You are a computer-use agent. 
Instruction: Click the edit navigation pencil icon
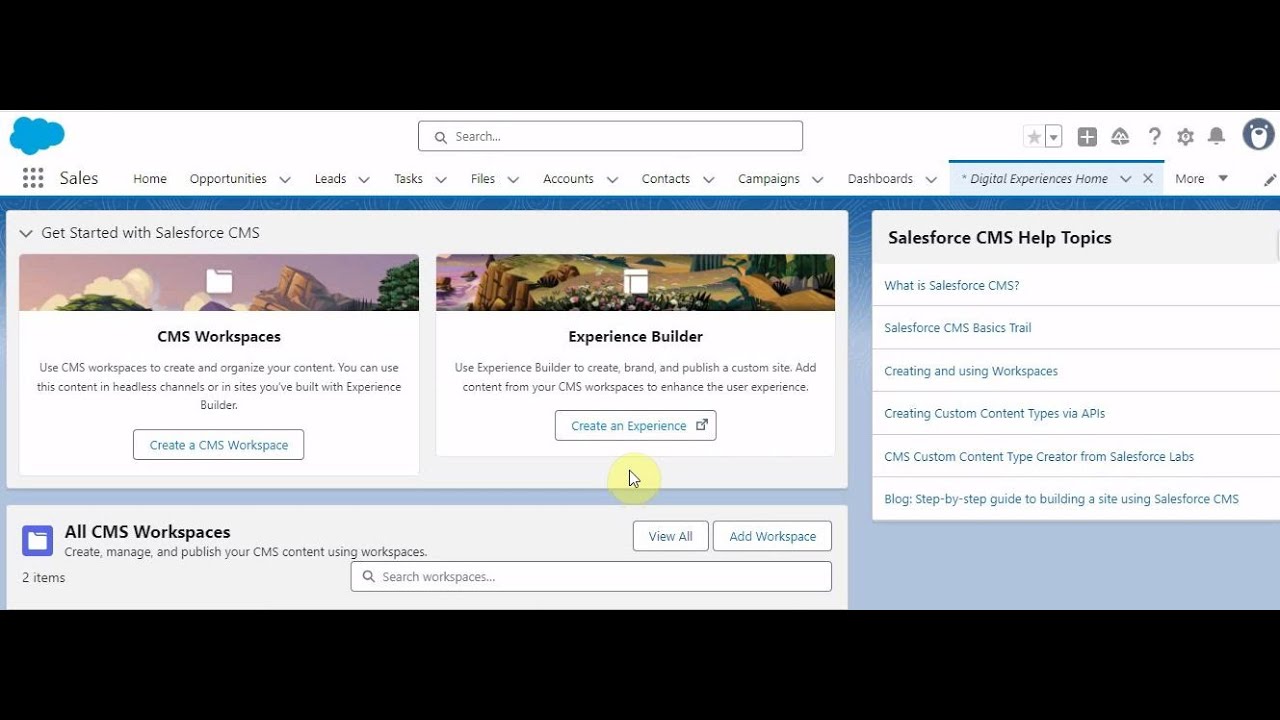(x=1270, y=180)
